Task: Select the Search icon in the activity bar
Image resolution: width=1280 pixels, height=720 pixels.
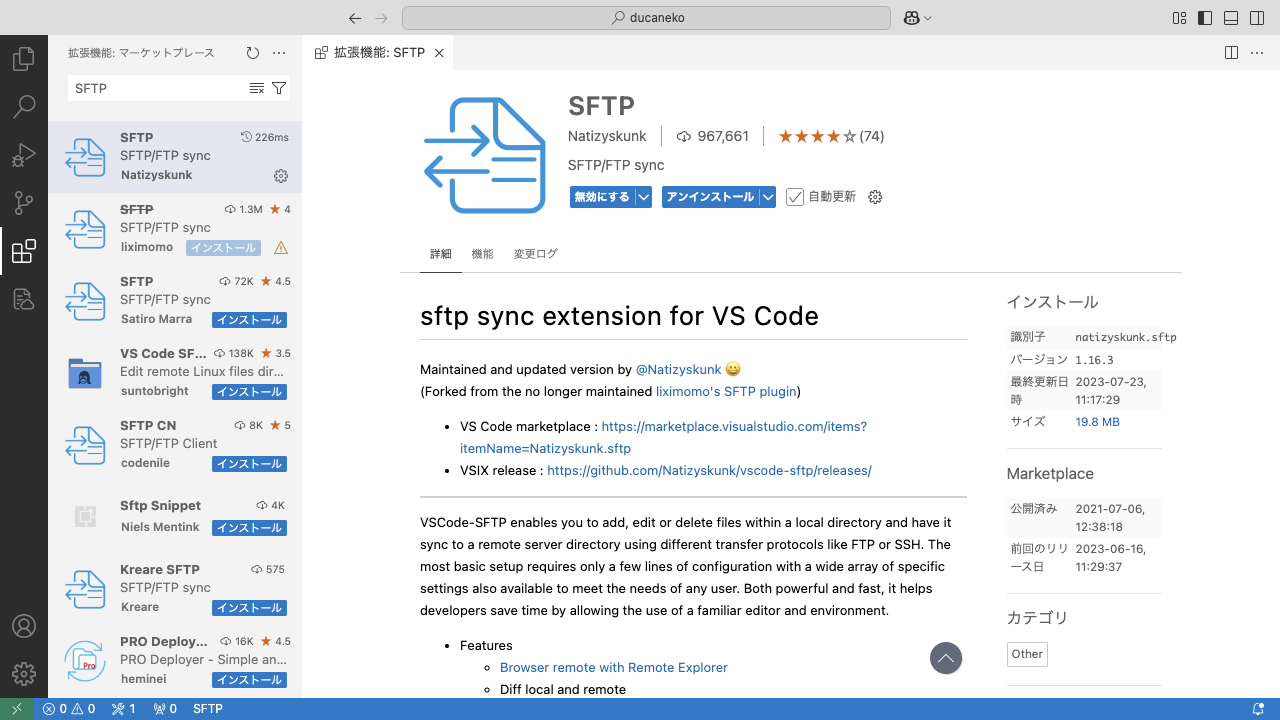Action: coord(24,106)
